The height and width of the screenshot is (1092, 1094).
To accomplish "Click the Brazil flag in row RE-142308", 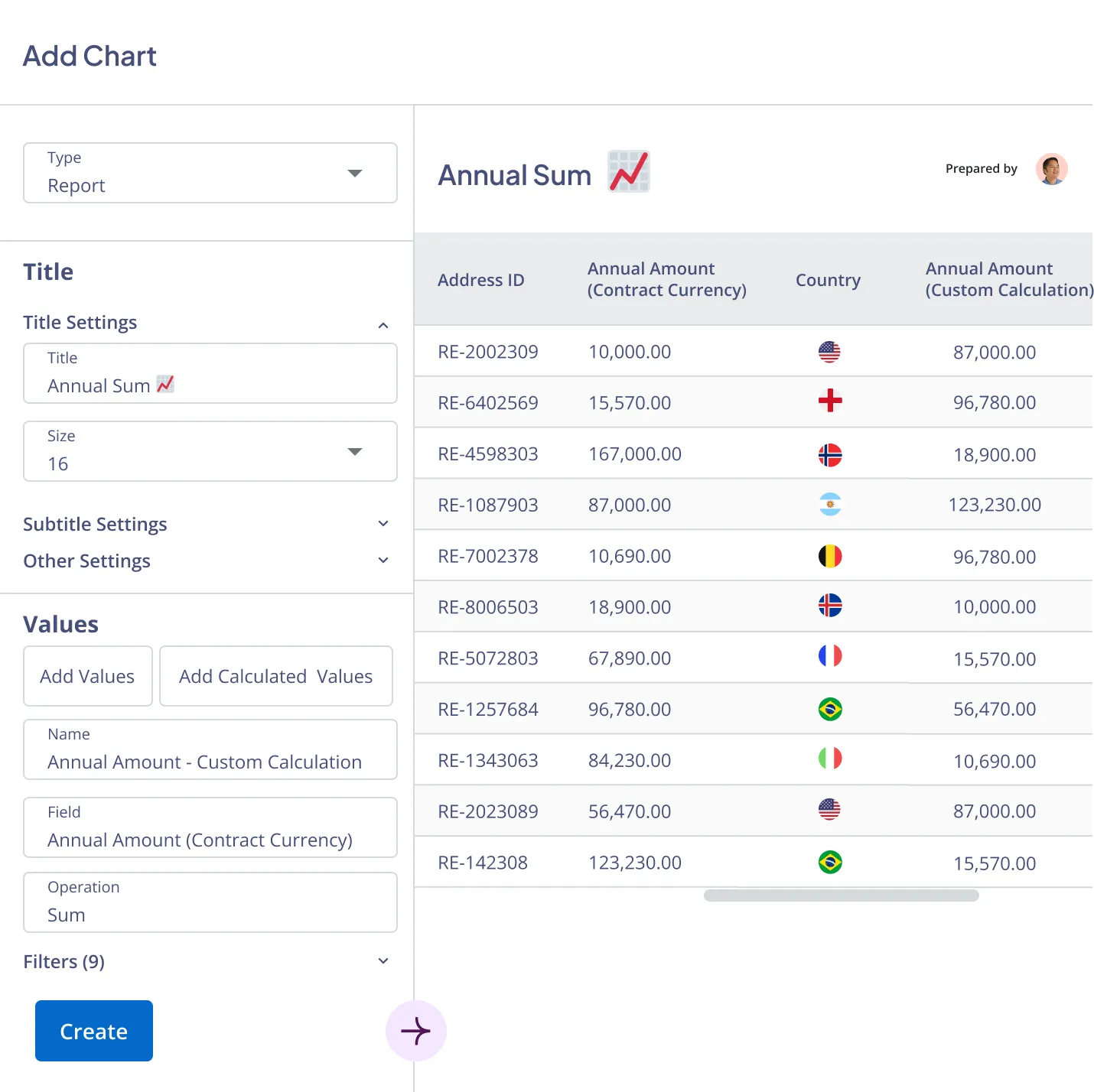I will (x=829, y=863).
